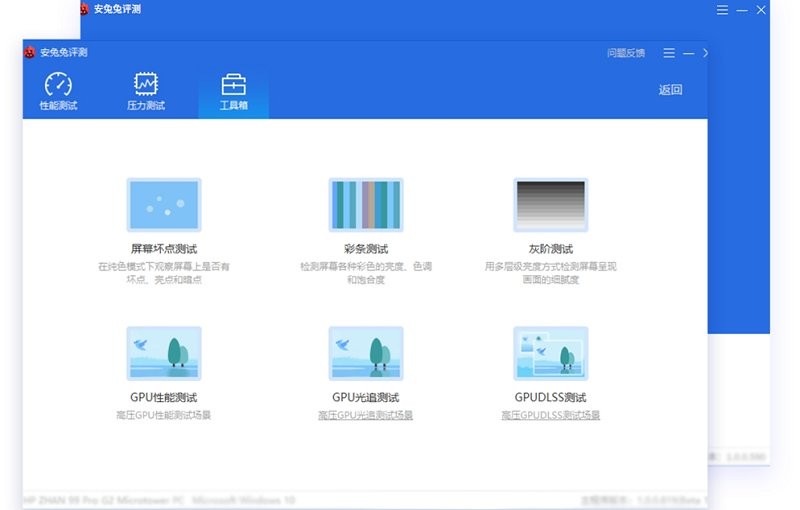Click the 高压GPU性能测试场景 description text

click(163, 415)
